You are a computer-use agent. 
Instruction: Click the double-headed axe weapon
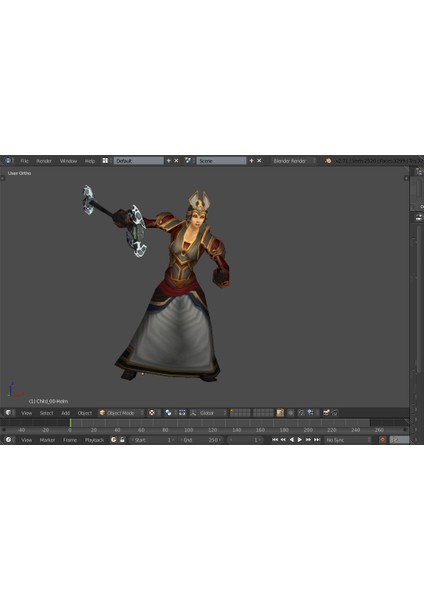pyautogui.click(x=115, y=220)
